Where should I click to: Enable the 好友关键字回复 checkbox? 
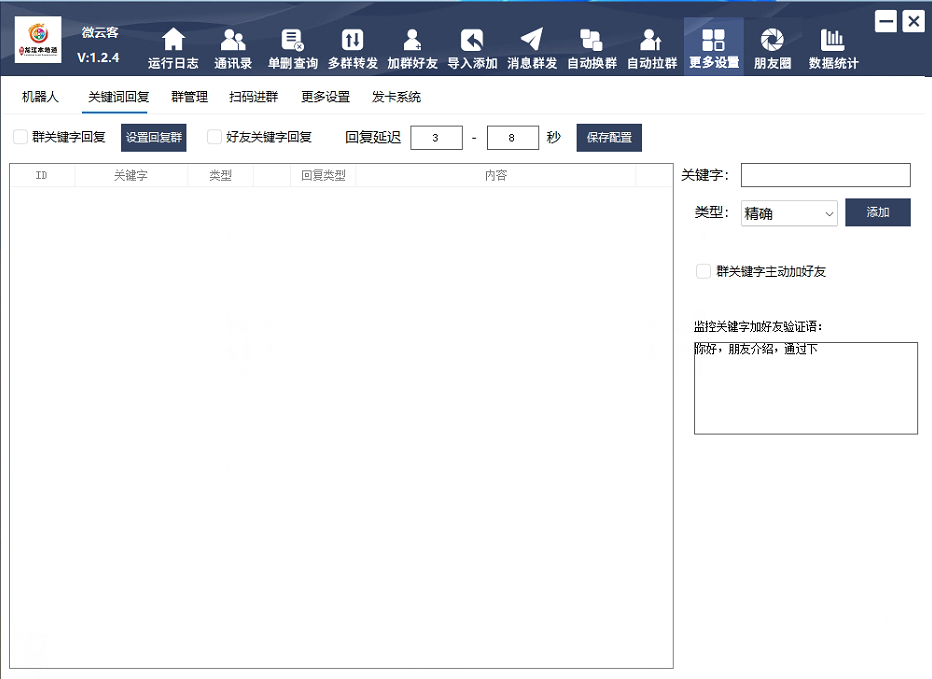[x=213, y=137]
